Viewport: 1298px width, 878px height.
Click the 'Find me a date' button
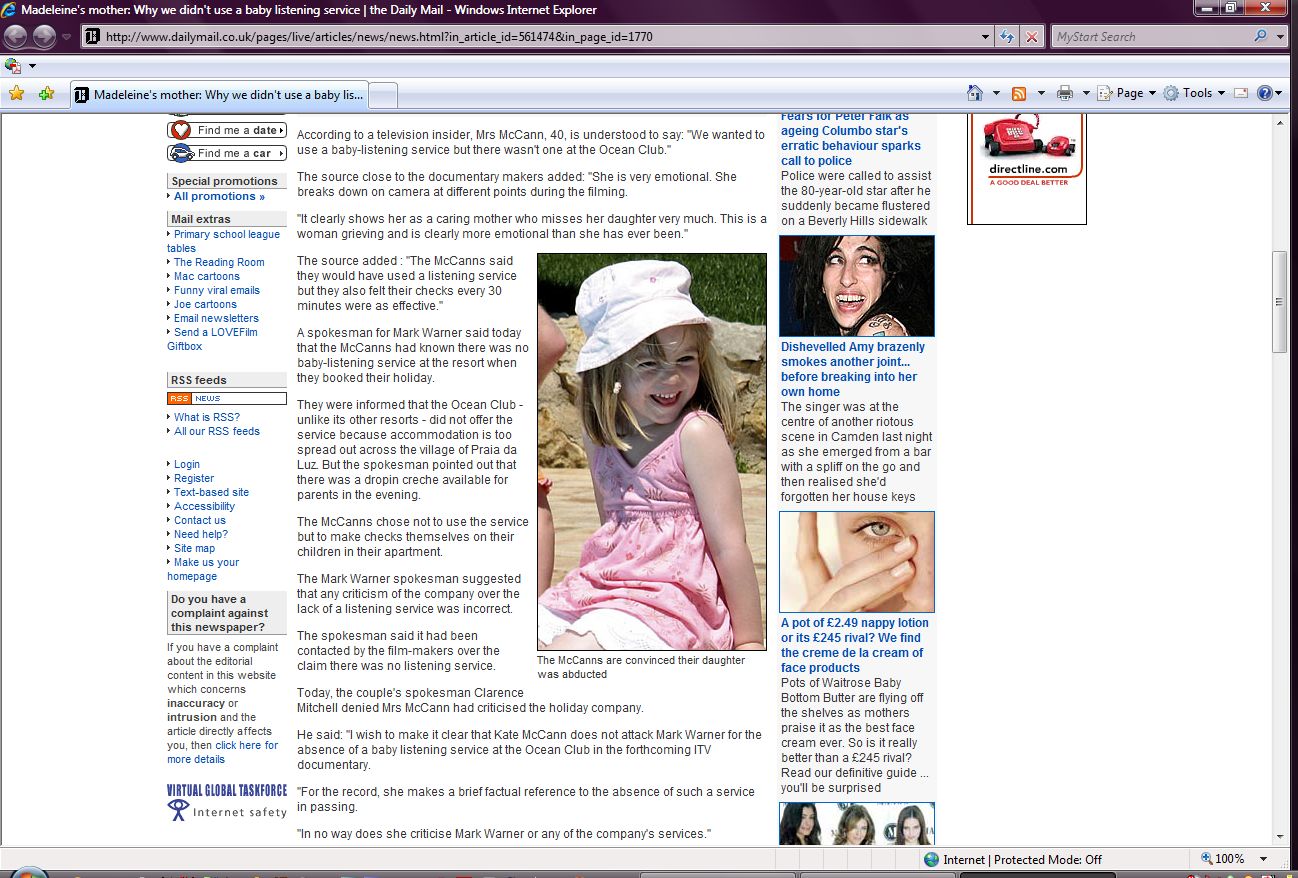pyautogui.click(x=227, y=130)
